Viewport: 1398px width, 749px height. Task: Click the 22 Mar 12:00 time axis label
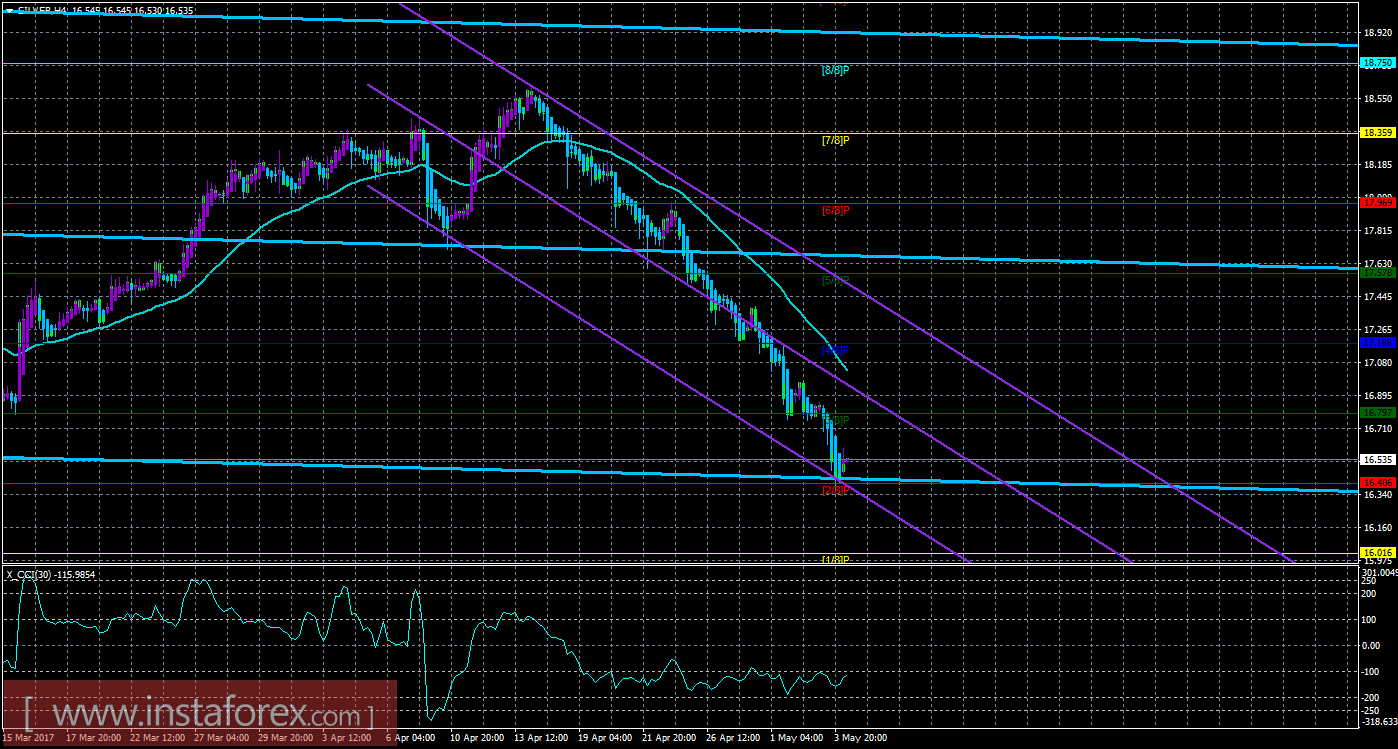tap(156, 737)
